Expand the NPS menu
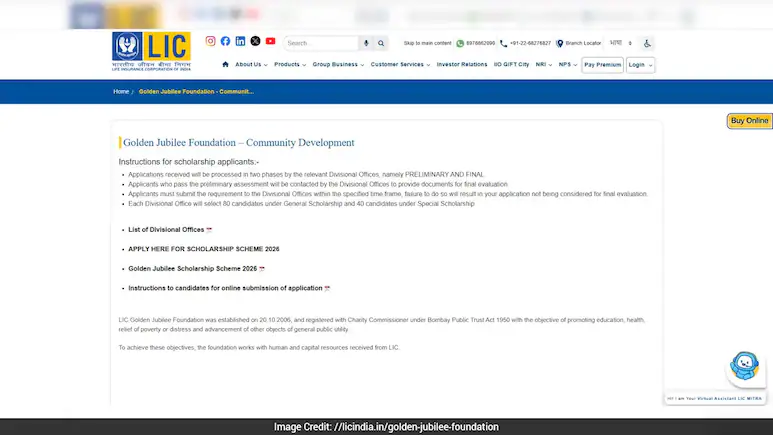The height and width of the screenshot is (435, 773). coord(568,65)
